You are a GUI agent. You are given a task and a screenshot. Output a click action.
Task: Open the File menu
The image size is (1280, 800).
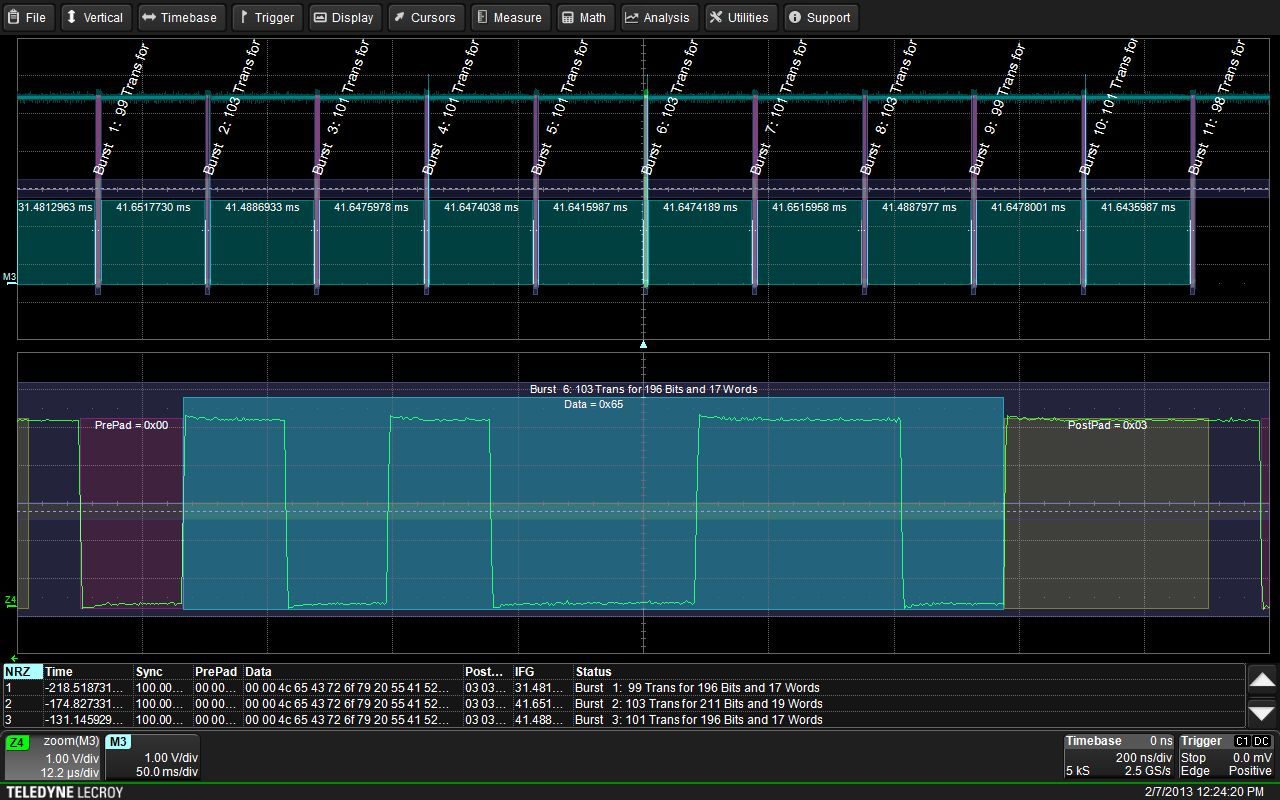point(28,17)
